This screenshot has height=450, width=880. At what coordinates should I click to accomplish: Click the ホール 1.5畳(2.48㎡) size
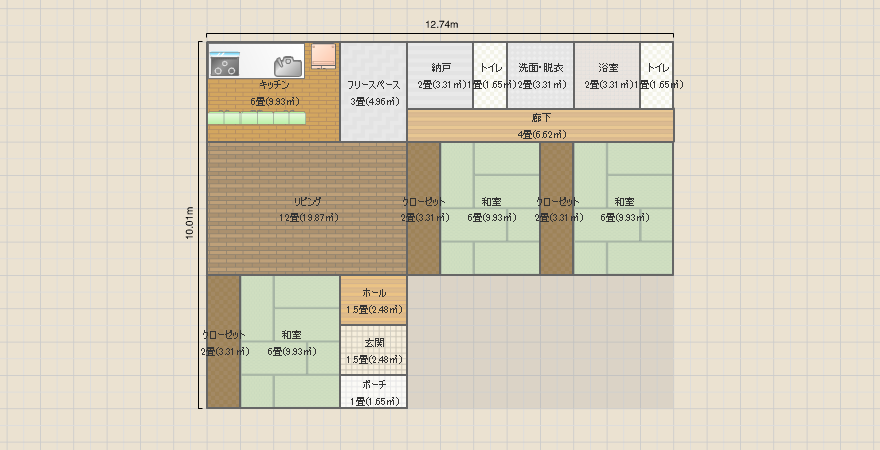point(374,309)
